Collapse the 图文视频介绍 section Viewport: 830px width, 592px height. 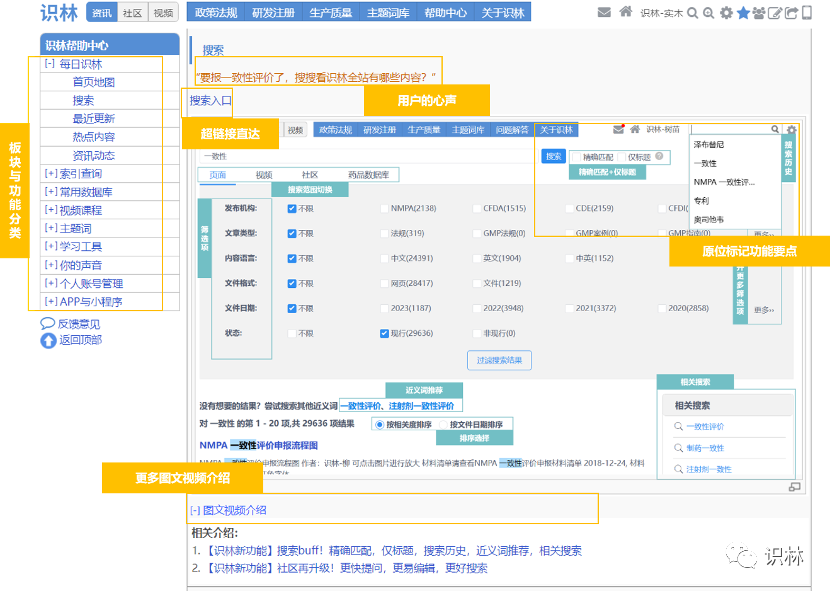click(x=195, y=510)
